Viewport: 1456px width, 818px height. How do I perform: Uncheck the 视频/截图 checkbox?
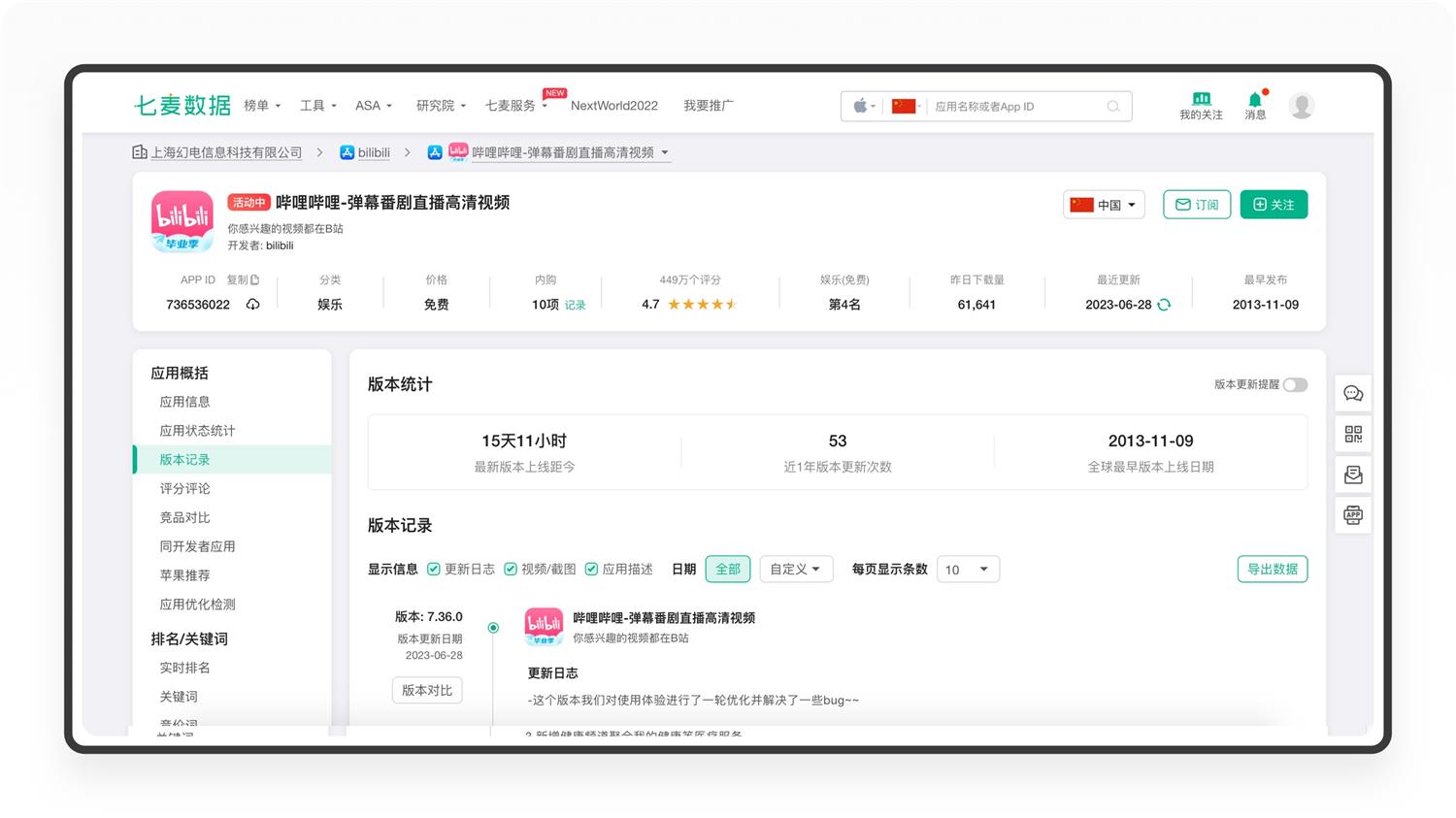pos(511,570)
